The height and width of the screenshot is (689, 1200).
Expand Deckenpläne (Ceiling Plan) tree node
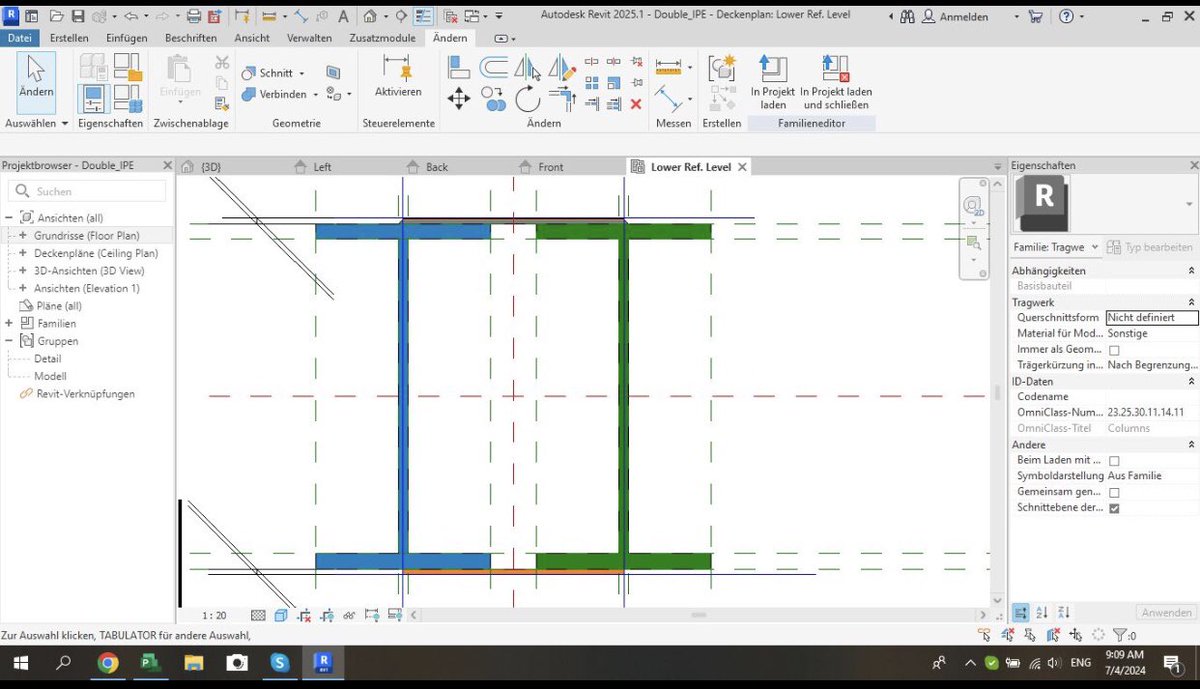(23, 253)
